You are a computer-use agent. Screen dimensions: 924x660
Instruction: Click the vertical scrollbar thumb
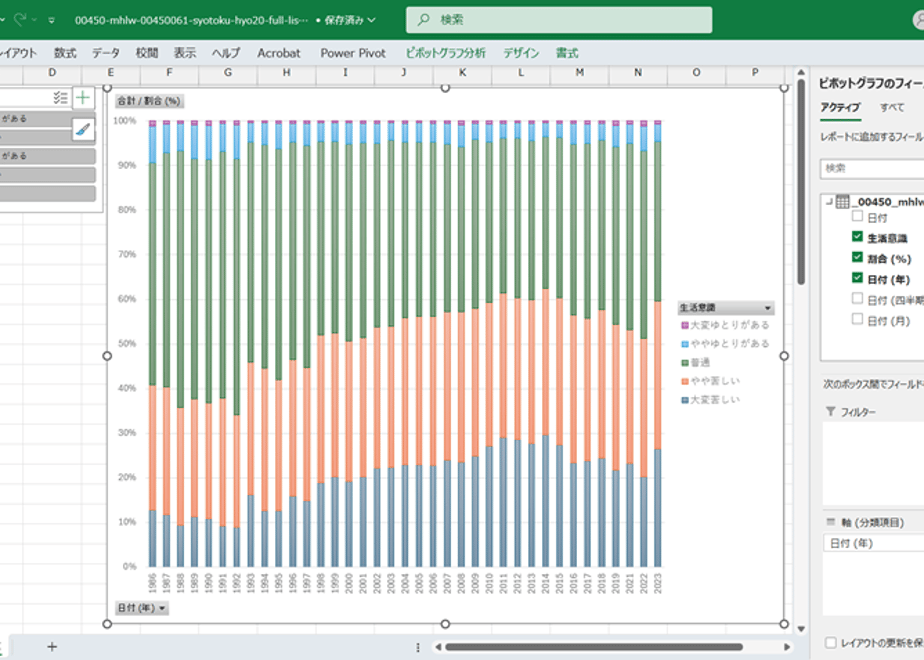click(x=801, y=183)
